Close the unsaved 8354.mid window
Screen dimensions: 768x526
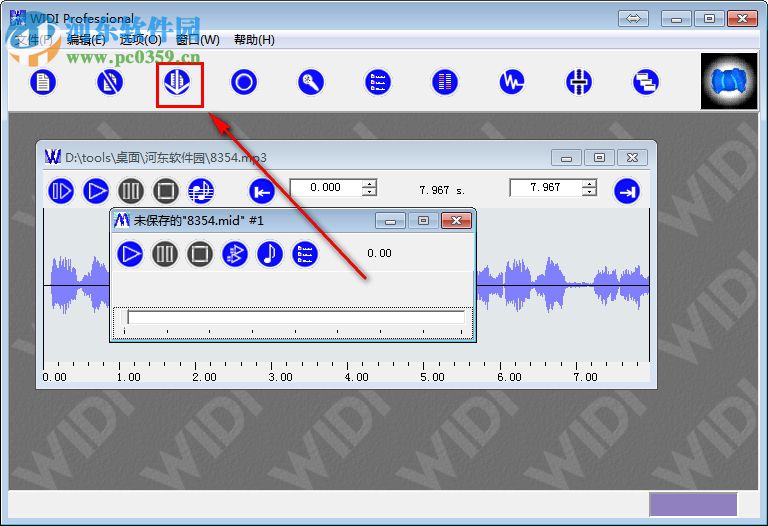(456, 221)
